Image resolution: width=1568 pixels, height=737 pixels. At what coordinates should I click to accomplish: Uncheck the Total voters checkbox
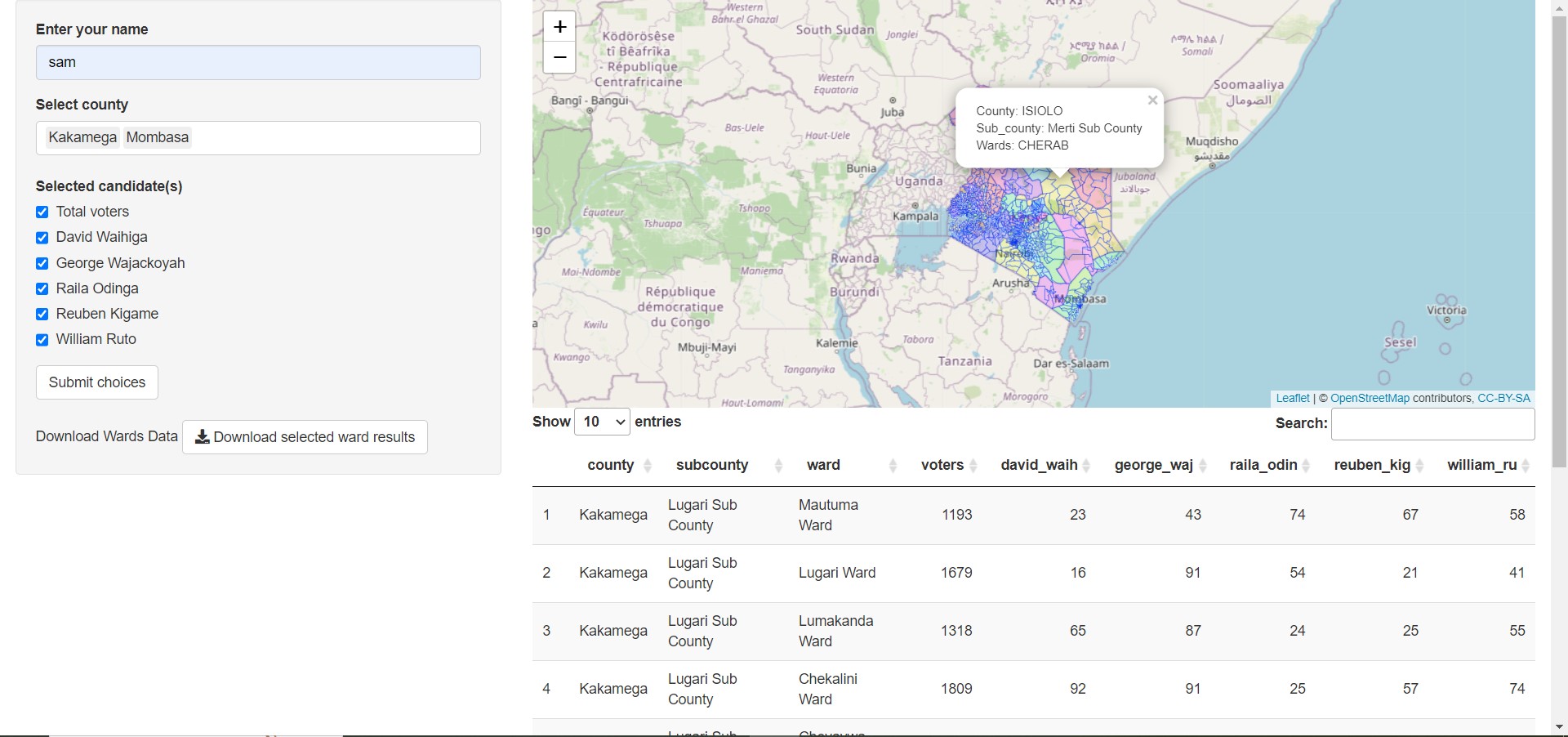[x=42, y=212]
